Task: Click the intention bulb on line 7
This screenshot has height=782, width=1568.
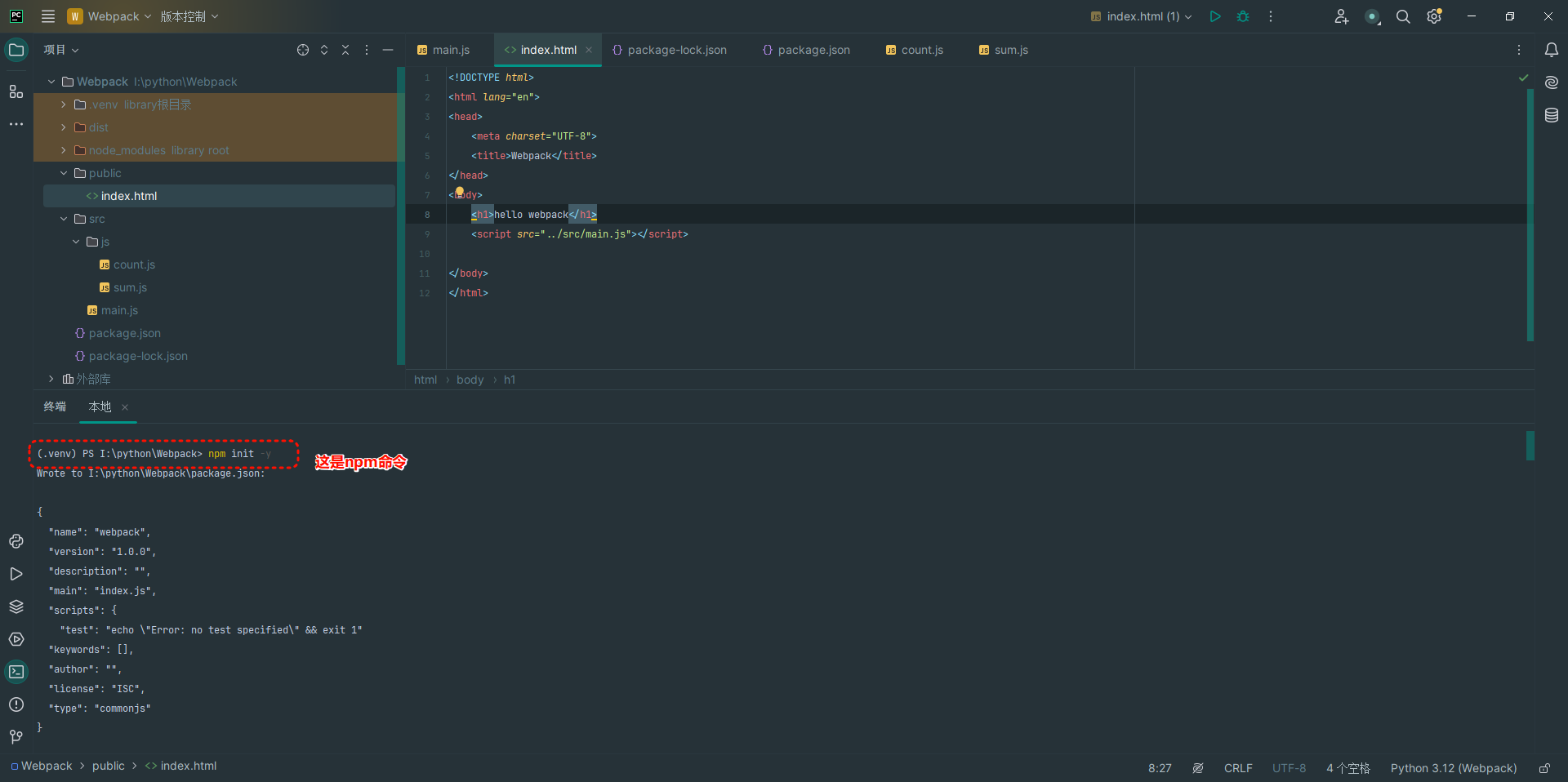Action: [460, 193]
